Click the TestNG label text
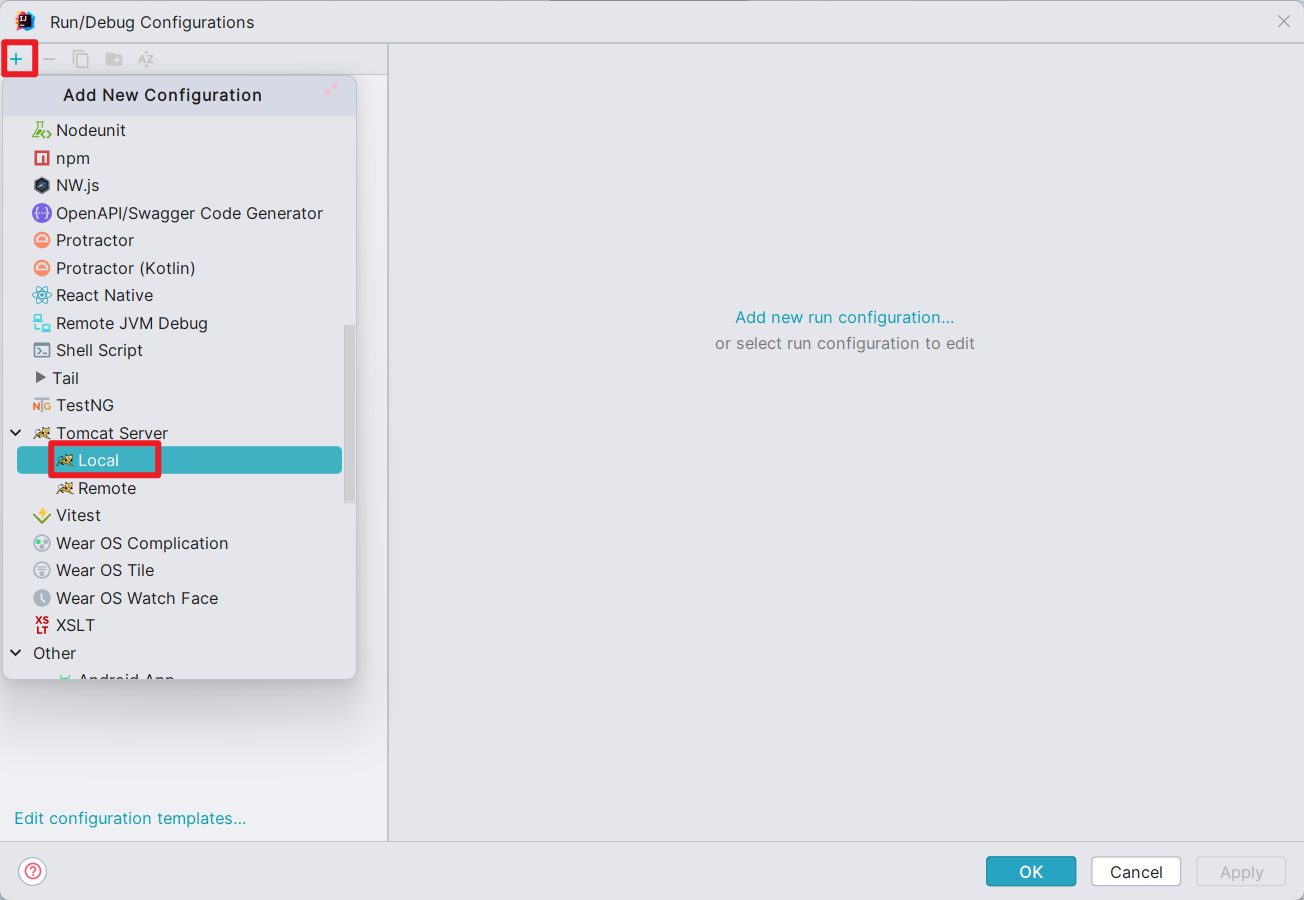Viewport: 1304px width, 900px height. click(85, 405)
